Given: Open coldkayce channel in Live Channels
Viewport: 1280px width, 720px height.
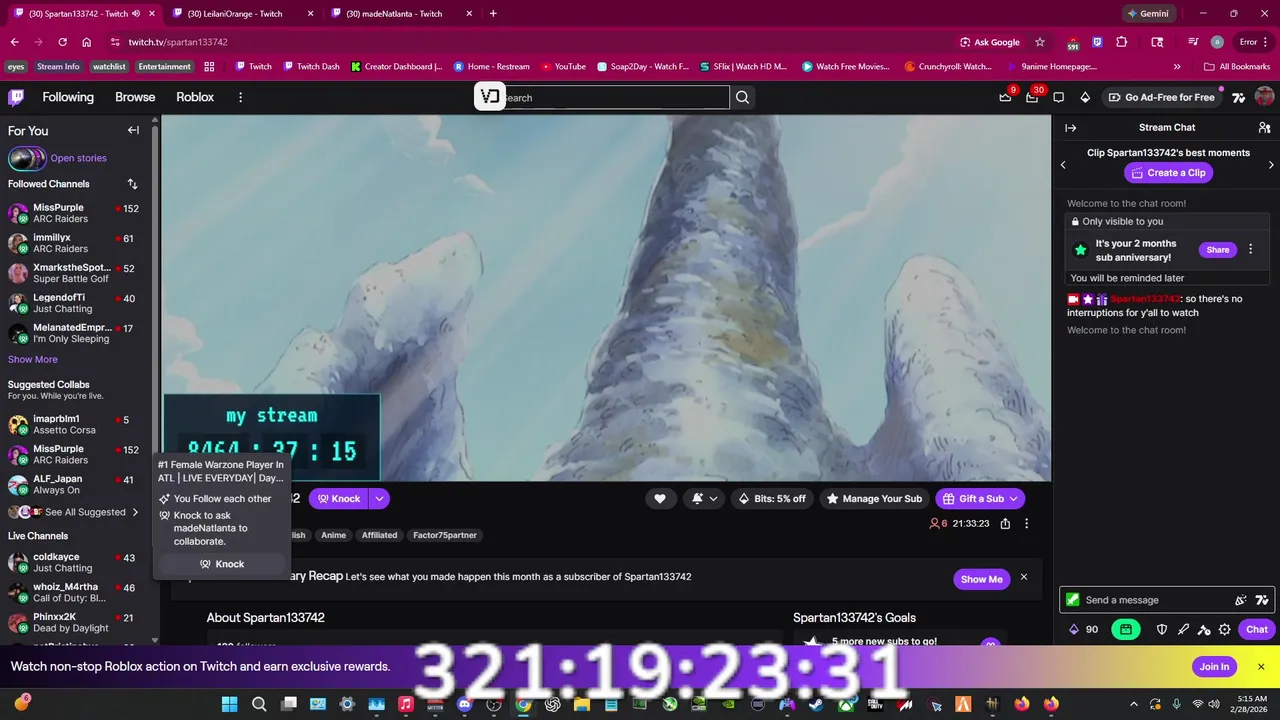Looking at the screenshot, I should 75,562.
